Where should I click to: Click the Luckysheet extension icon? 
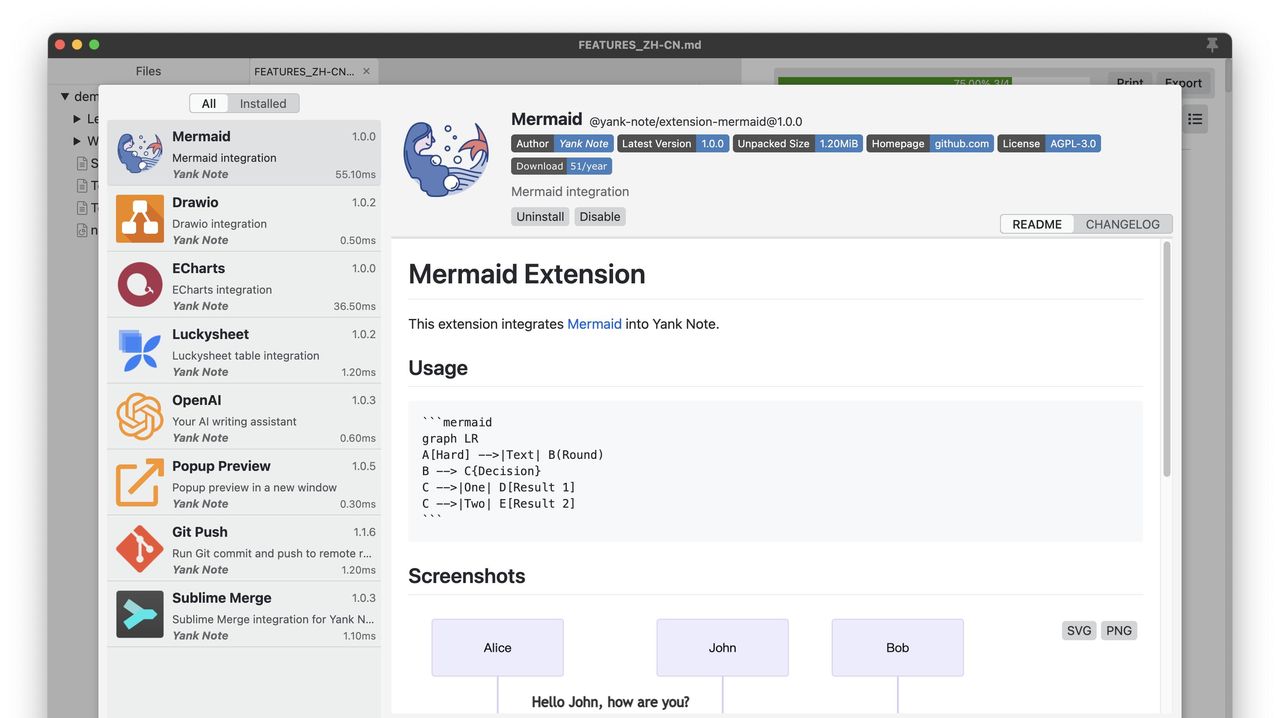pos(140,351)
